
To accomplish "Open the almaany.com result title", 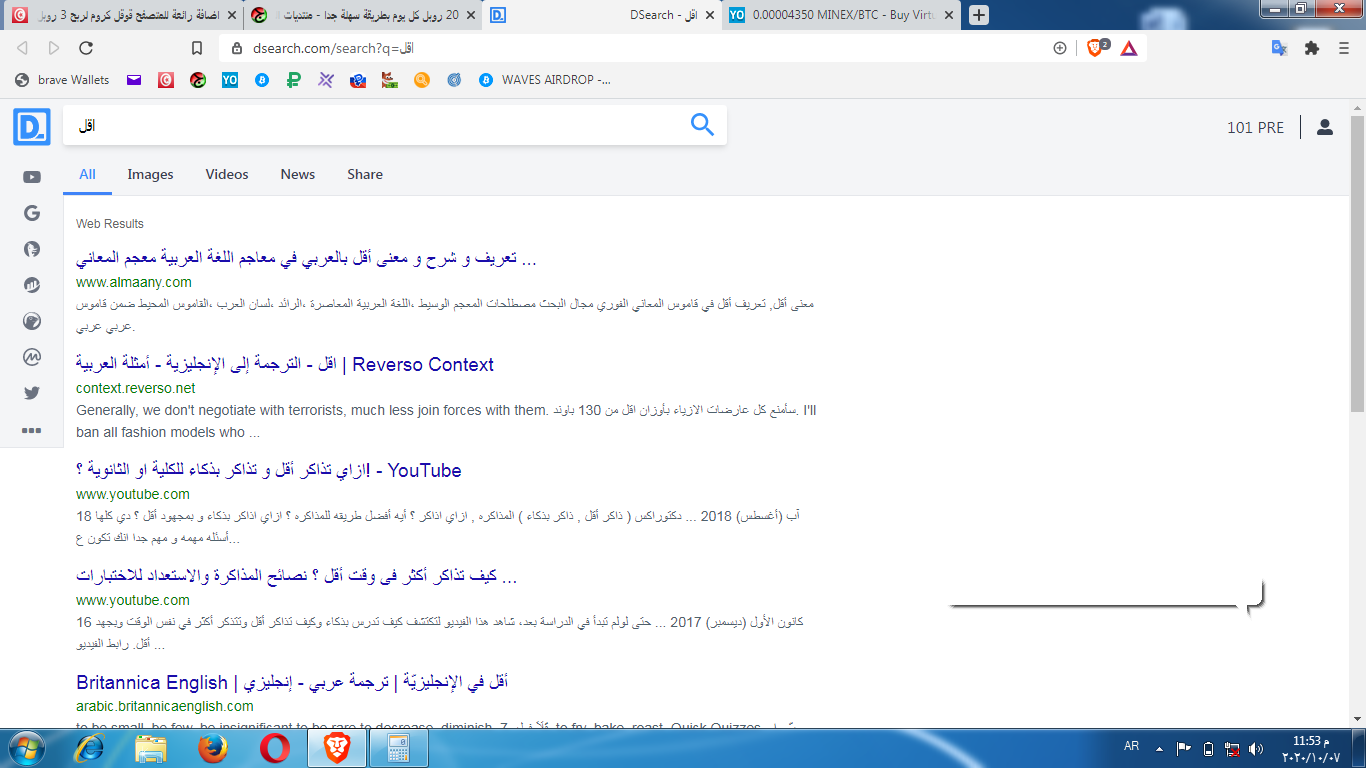I will coord(307,259).
